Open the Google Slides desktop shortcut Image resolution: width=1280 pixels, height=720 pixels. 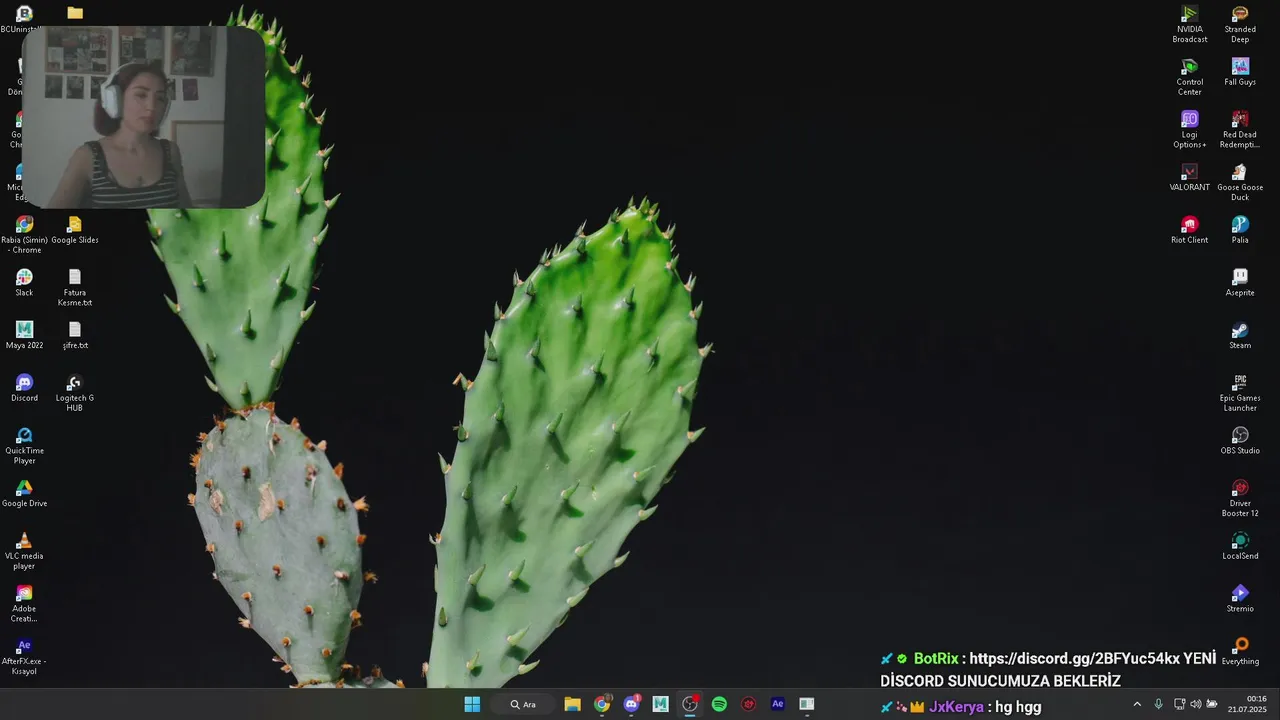(x=75, y=230)
